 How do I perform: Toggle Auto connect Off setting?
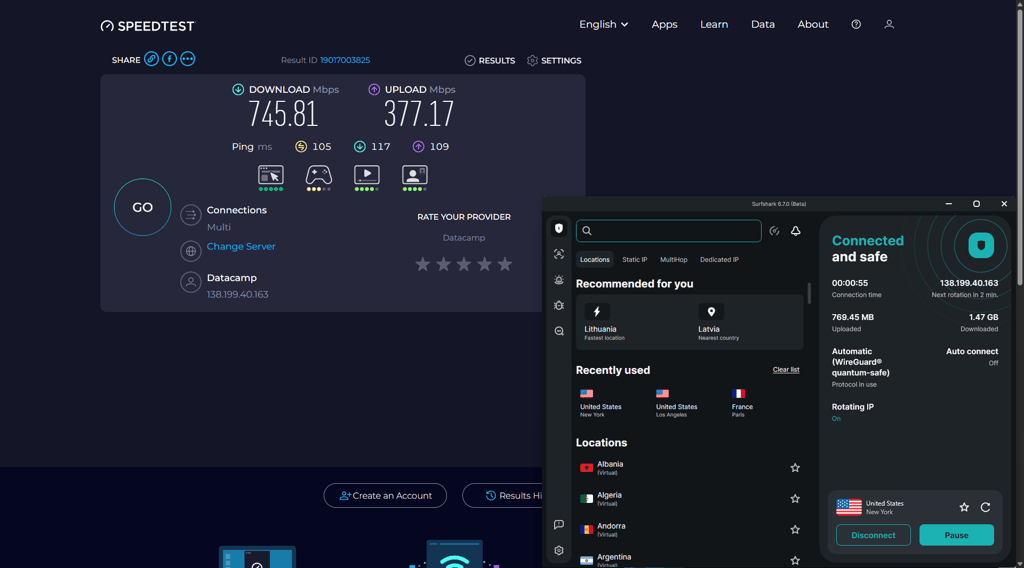972,356
